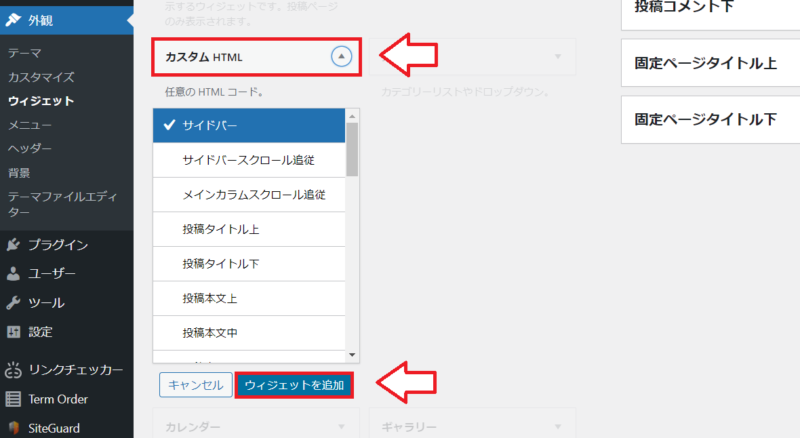This screenshot has width=800, height=438.
Task: Click the キャンセル button
Action: click(x=195, y=385)
